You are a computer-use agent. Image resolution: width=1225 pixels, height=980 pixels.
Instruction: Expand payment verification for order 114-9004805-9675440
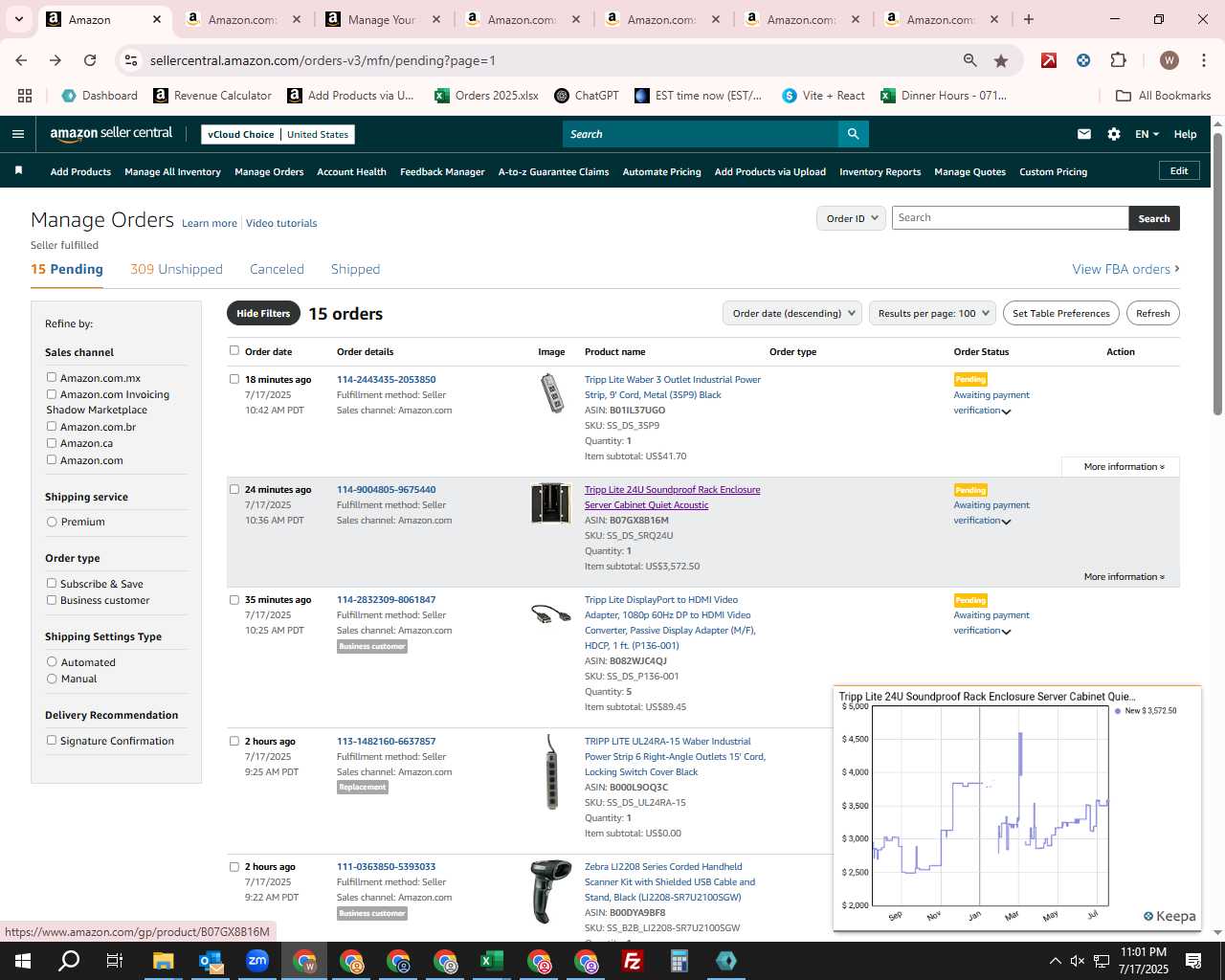(x=1006, y=522)
